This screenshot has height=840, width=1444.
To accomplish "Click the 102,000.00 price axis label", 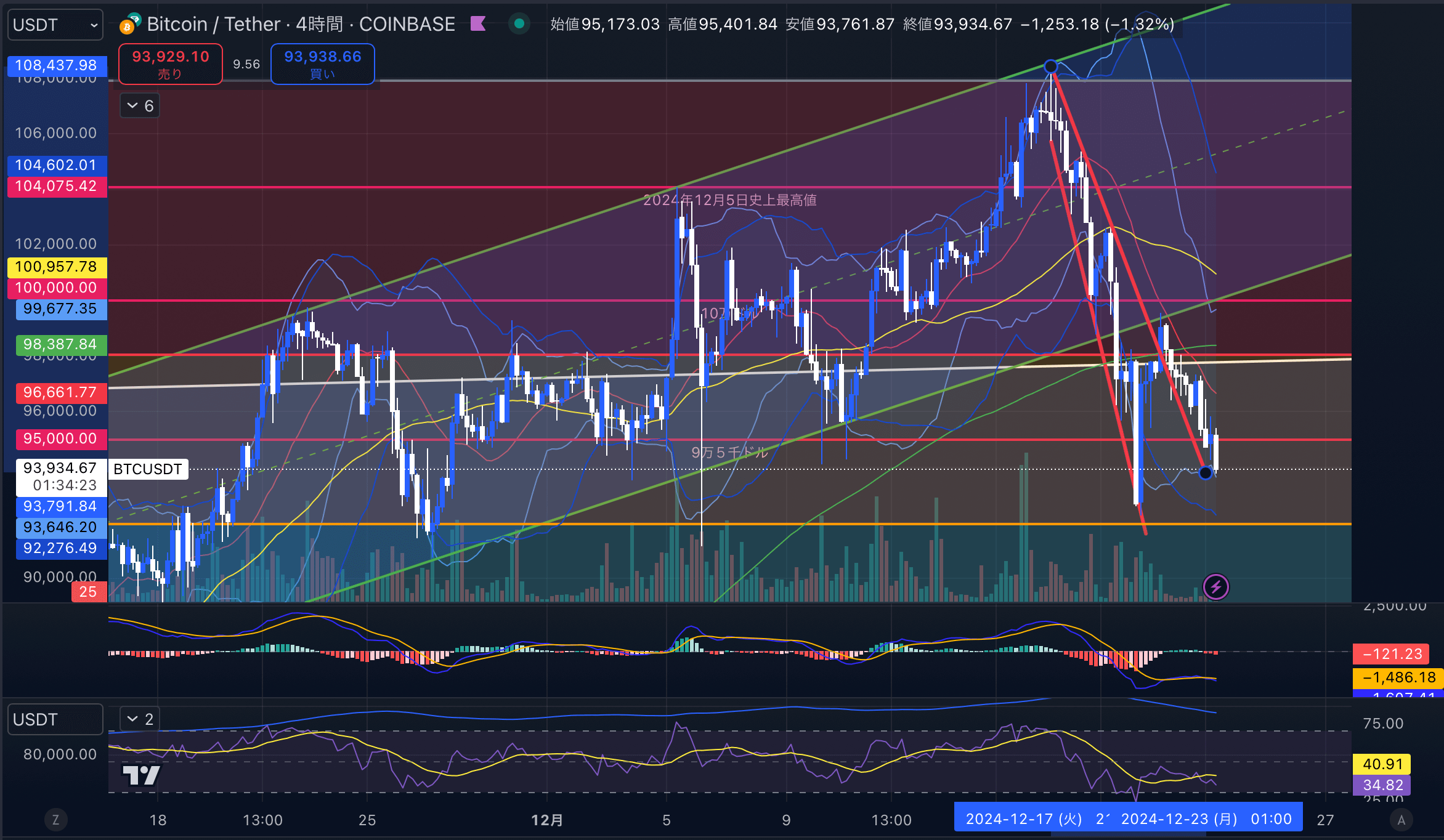I will tap(56, 244).
